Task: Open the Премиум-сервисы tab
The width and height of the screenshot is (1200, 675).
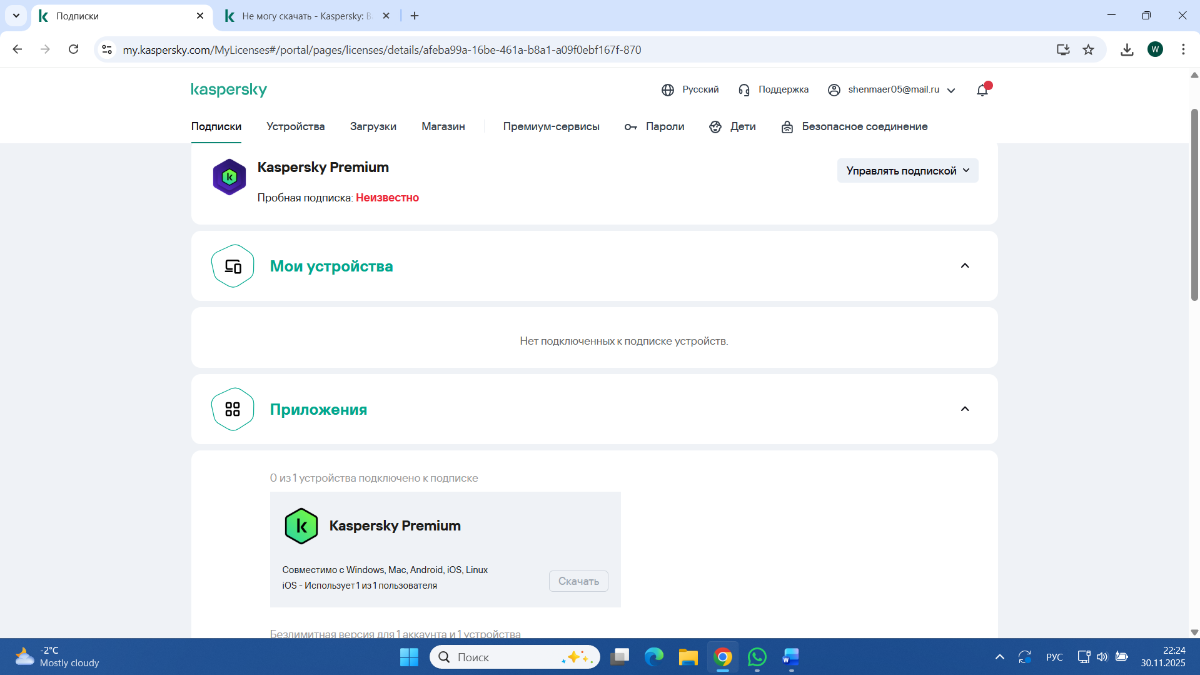Action: [551, 127]
